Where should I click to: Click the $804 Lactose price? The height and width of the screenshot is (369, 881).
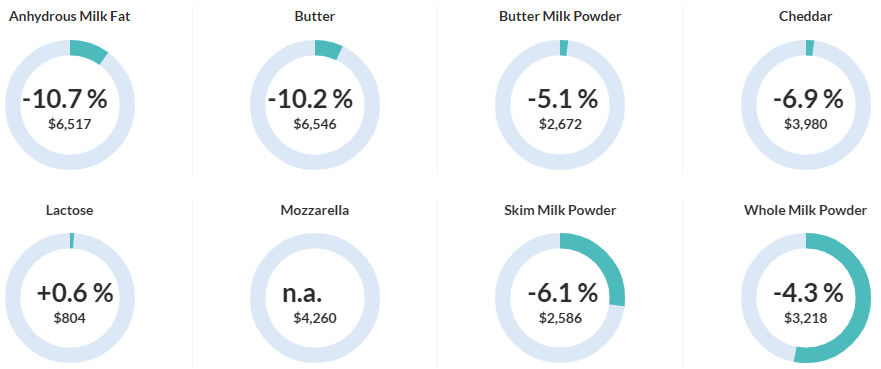tap(70, 318)
